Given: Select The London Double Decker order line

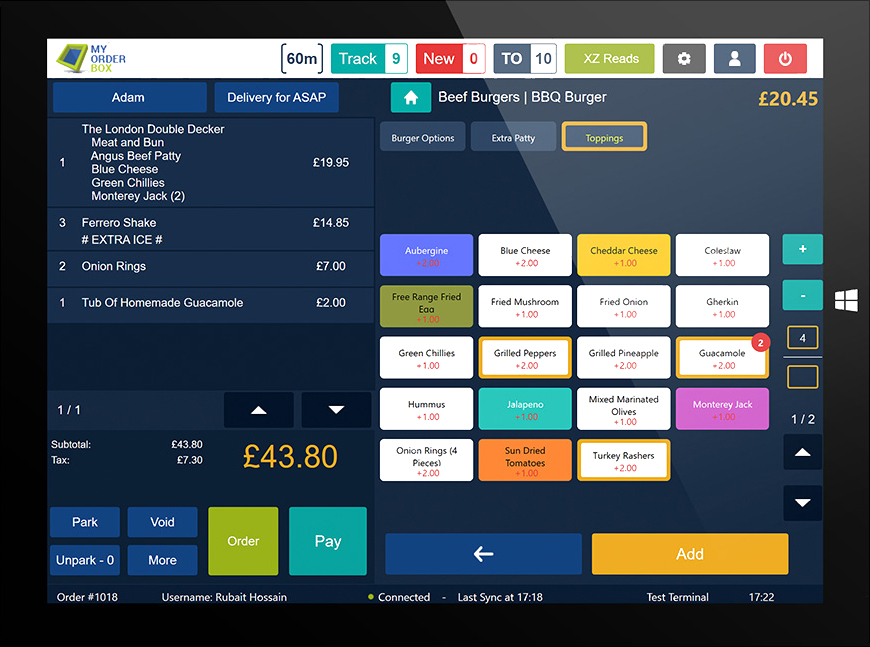Looking at the screenshot, I should [211, 163].
